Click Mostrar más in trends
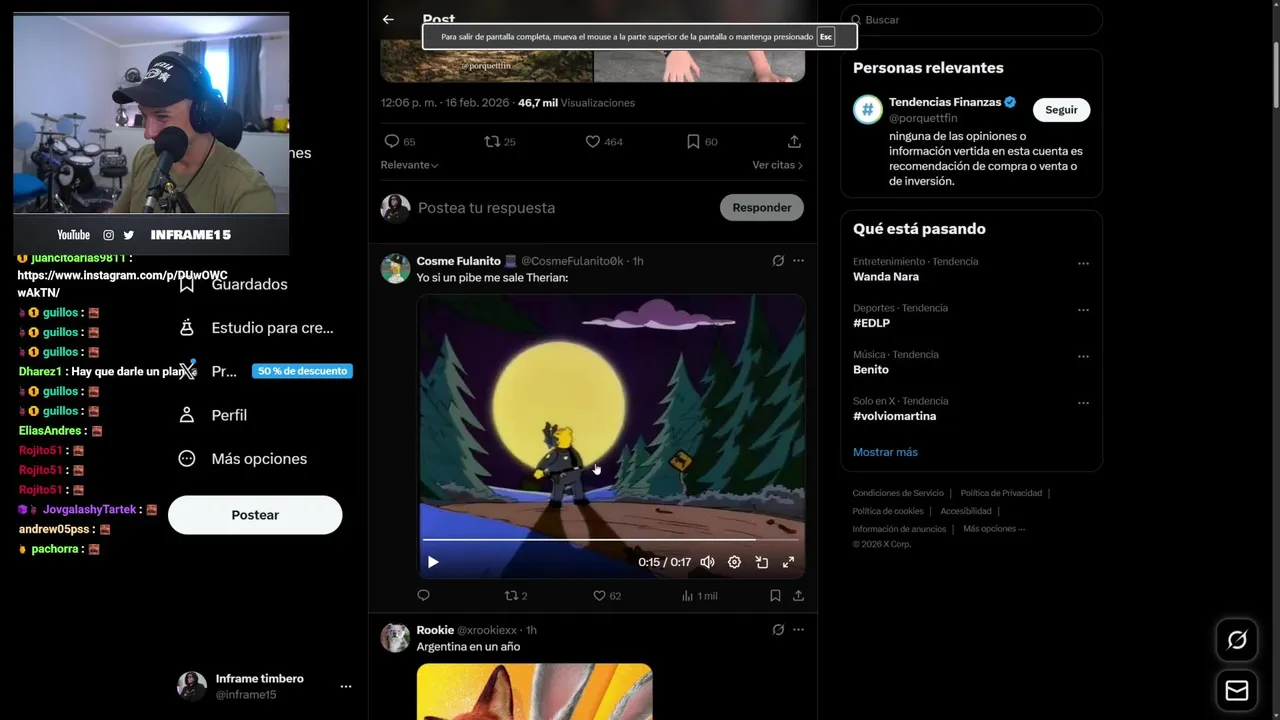 (885, 452)
